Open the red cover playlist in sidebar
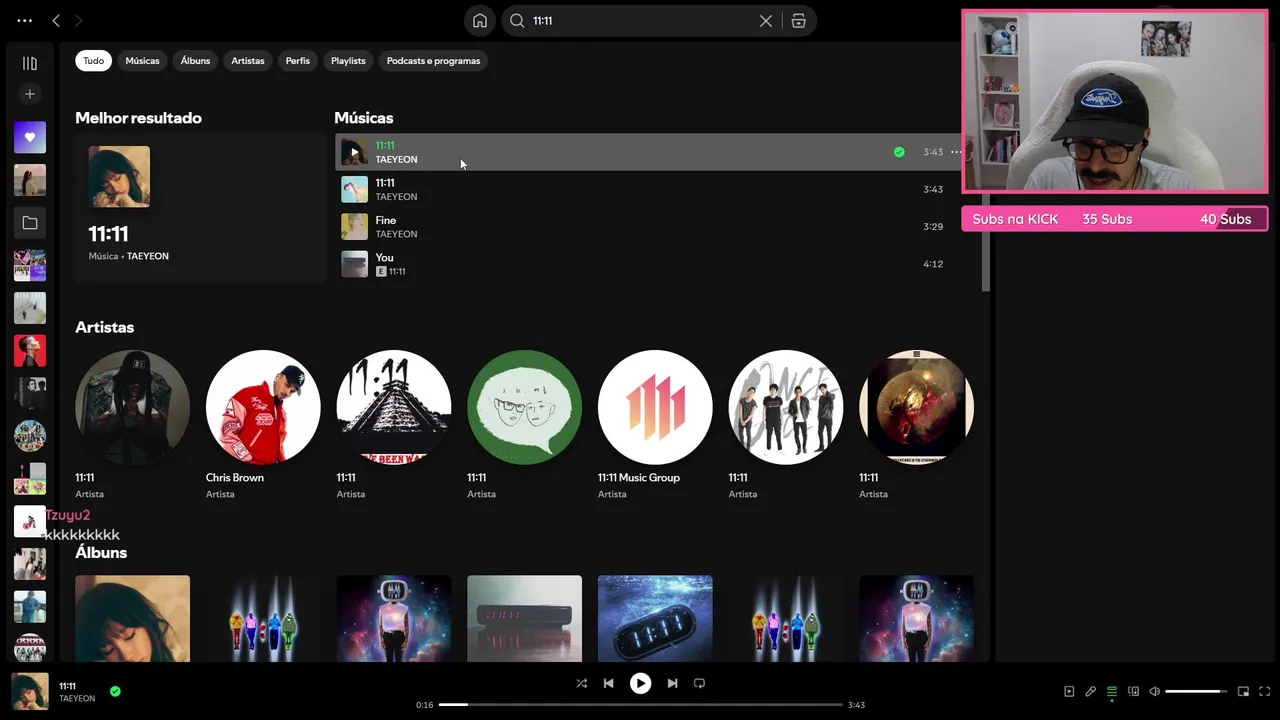 click(30, 351)
